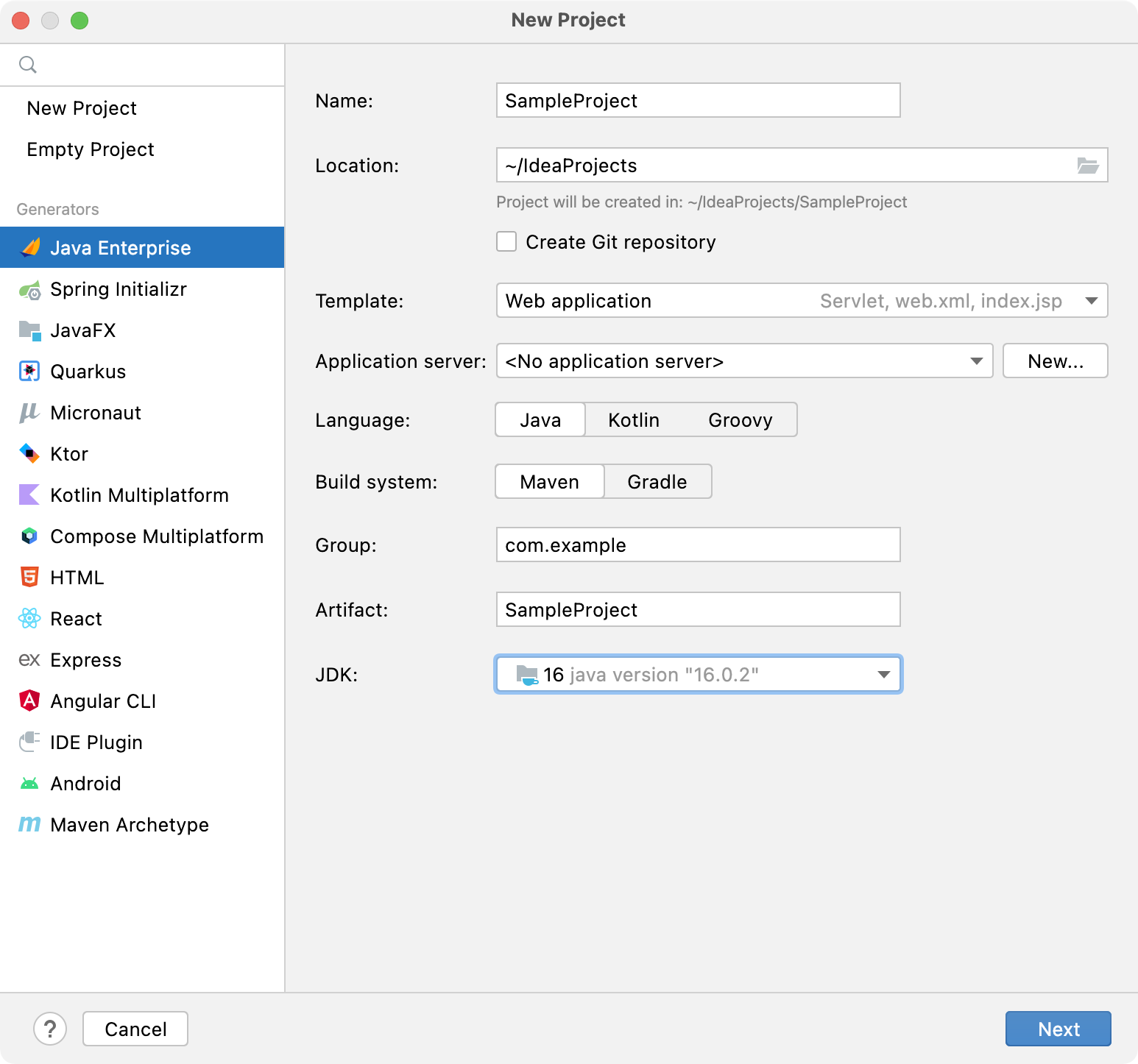Click the search magnifier icon
Viewport: 1138px width, 1064px height.
(x=28, y=65)
